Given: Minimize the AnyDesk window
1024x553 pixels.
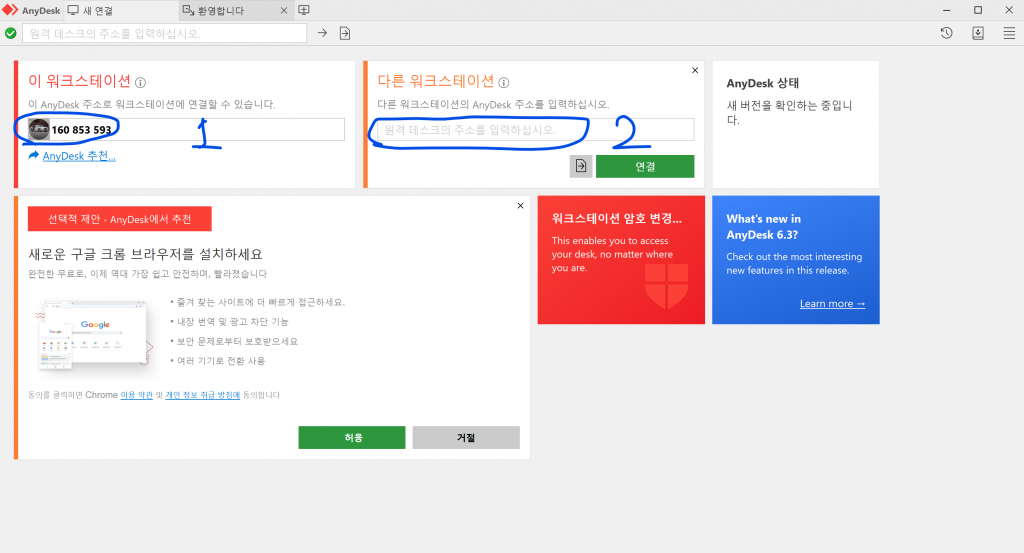Looking at the screenshot, I should 947,10.
